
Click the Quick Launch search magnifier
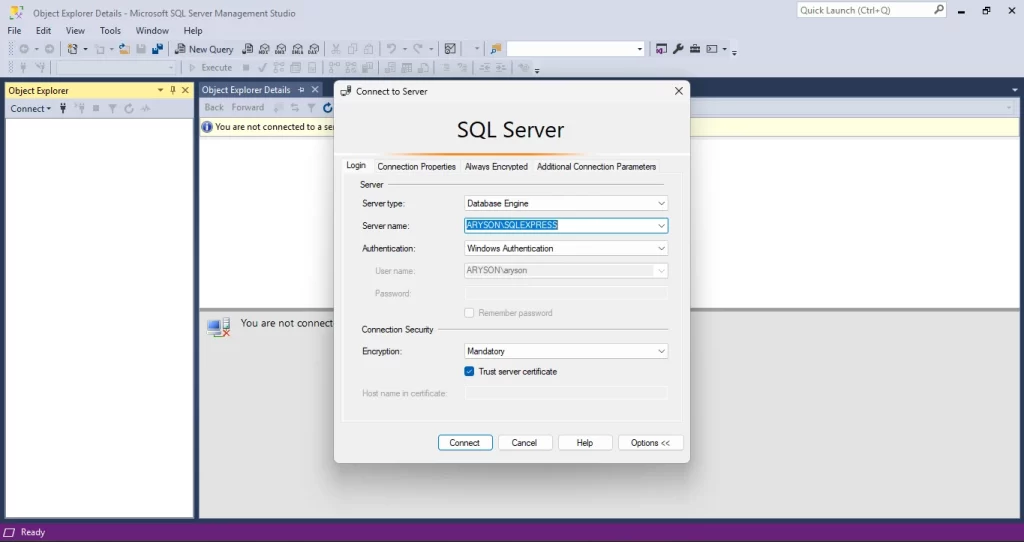tap(938, 10)
